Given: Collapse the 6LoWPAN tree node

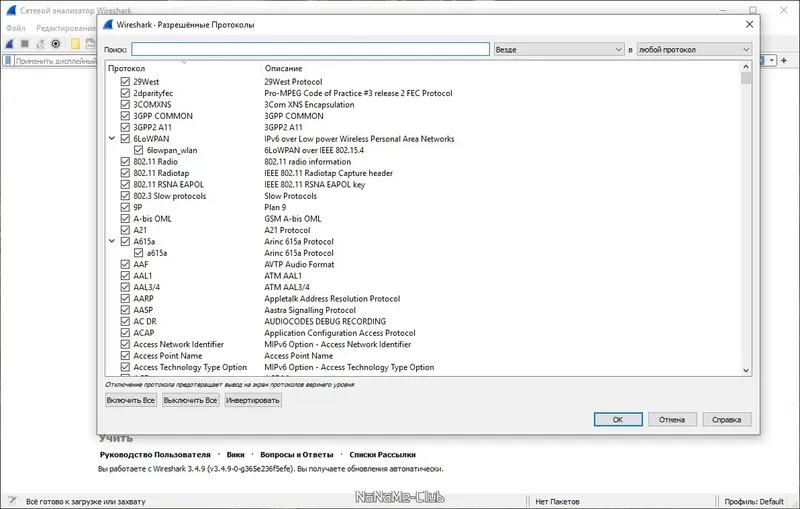Looking at the screenshot, I should point(112,138).
